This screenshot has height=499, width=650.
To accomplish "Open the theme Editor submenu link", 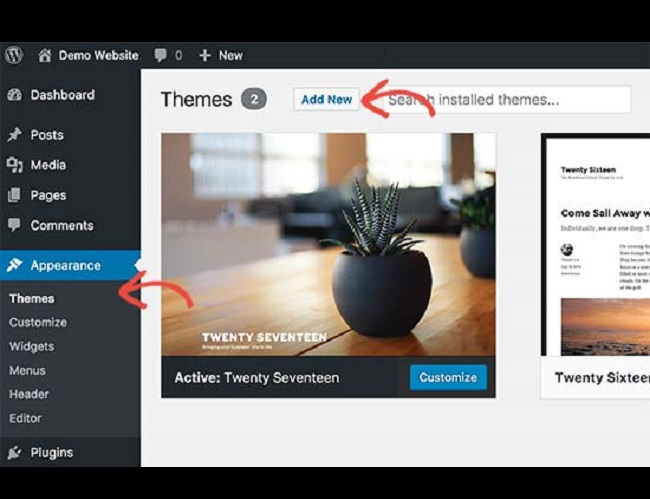I will tap(25, 418).
